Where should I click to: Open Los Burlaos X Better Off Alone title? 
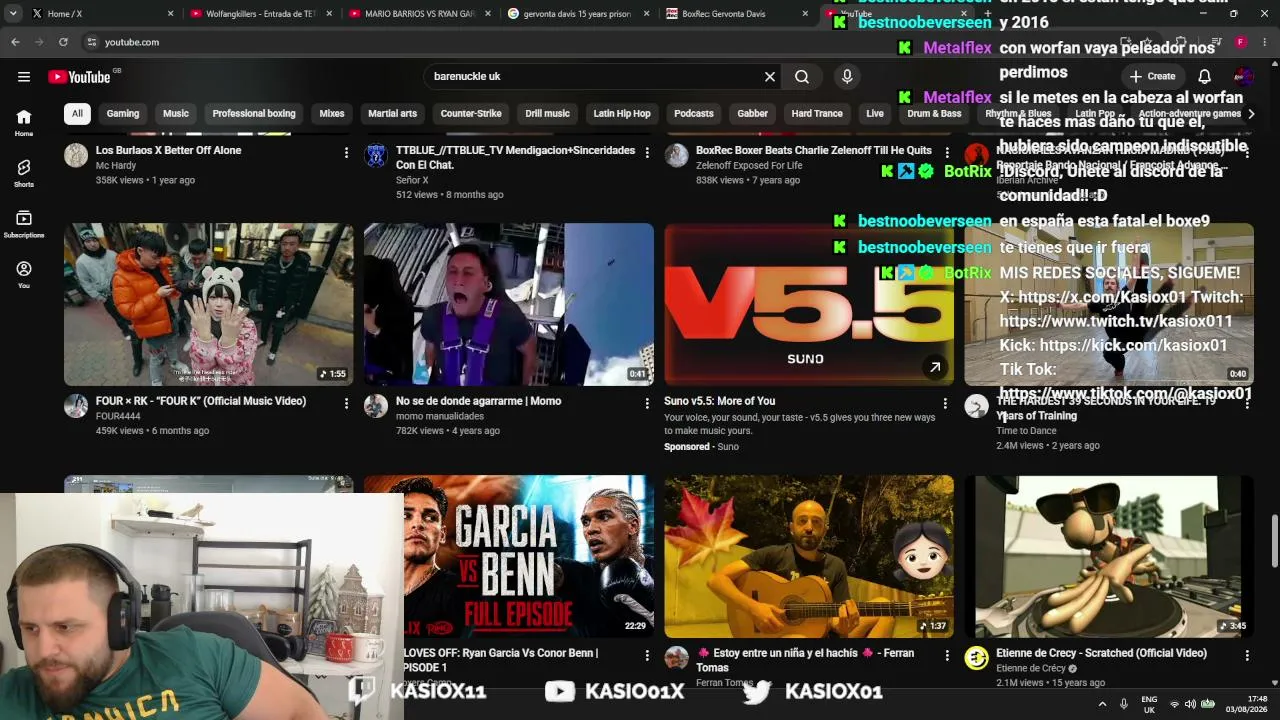pyautogui.click(x=168, y=150)
